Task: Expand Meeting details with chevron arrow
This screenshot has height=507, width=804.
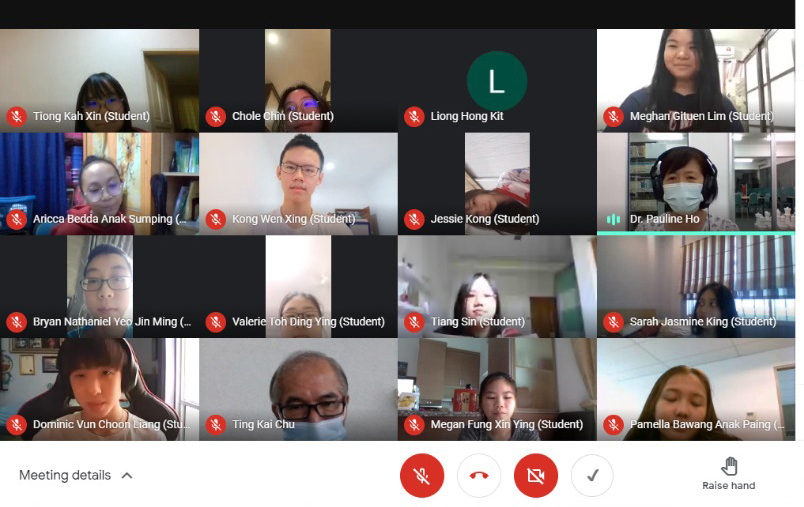Action: pyautogui.click(x=127, y=476)
